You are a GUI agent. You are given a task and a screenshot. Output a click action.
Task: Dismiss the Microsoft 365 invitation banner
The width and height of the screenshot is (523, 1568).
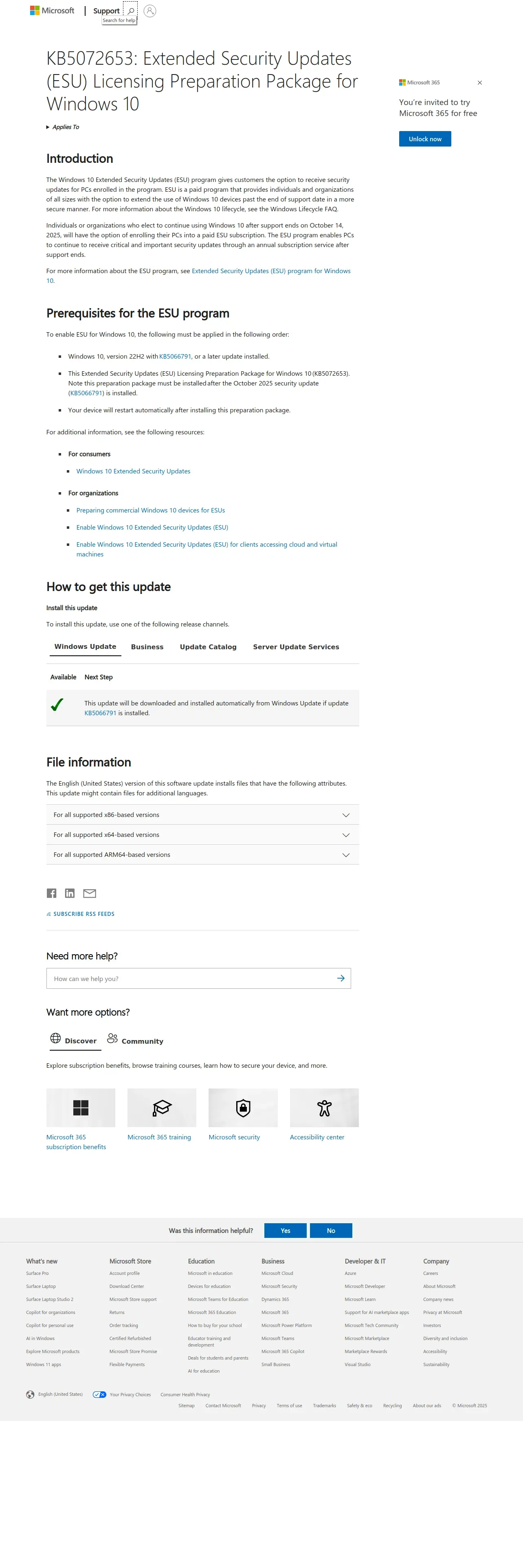pos(479,83)
